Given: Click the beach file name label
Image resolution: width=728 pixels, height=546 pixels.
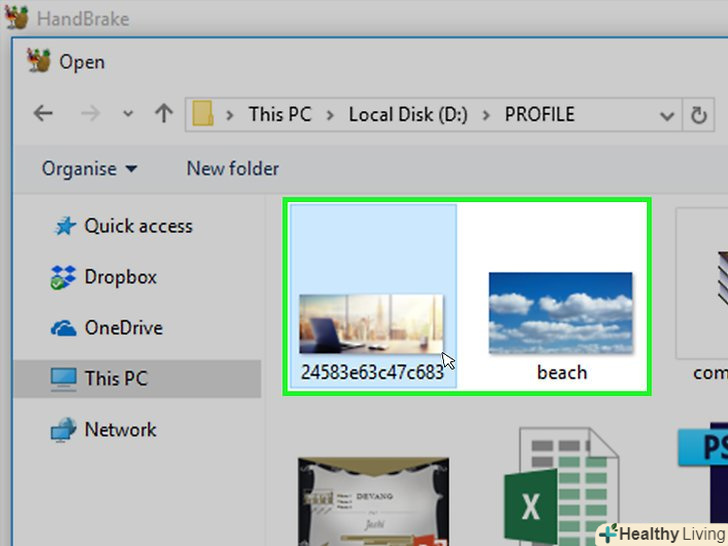Looking at the screenshot, I should [x=562, y=372].
